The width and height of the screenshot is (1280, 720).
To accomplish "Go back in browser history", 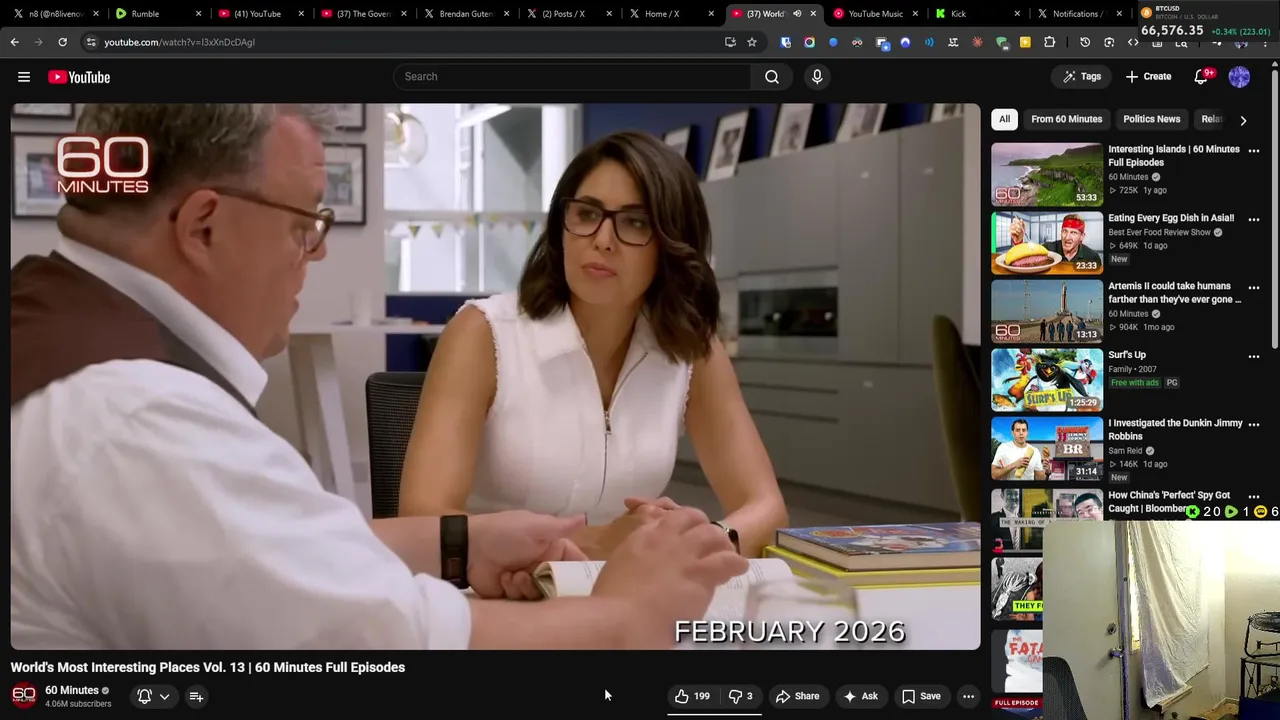I will 14,42.
